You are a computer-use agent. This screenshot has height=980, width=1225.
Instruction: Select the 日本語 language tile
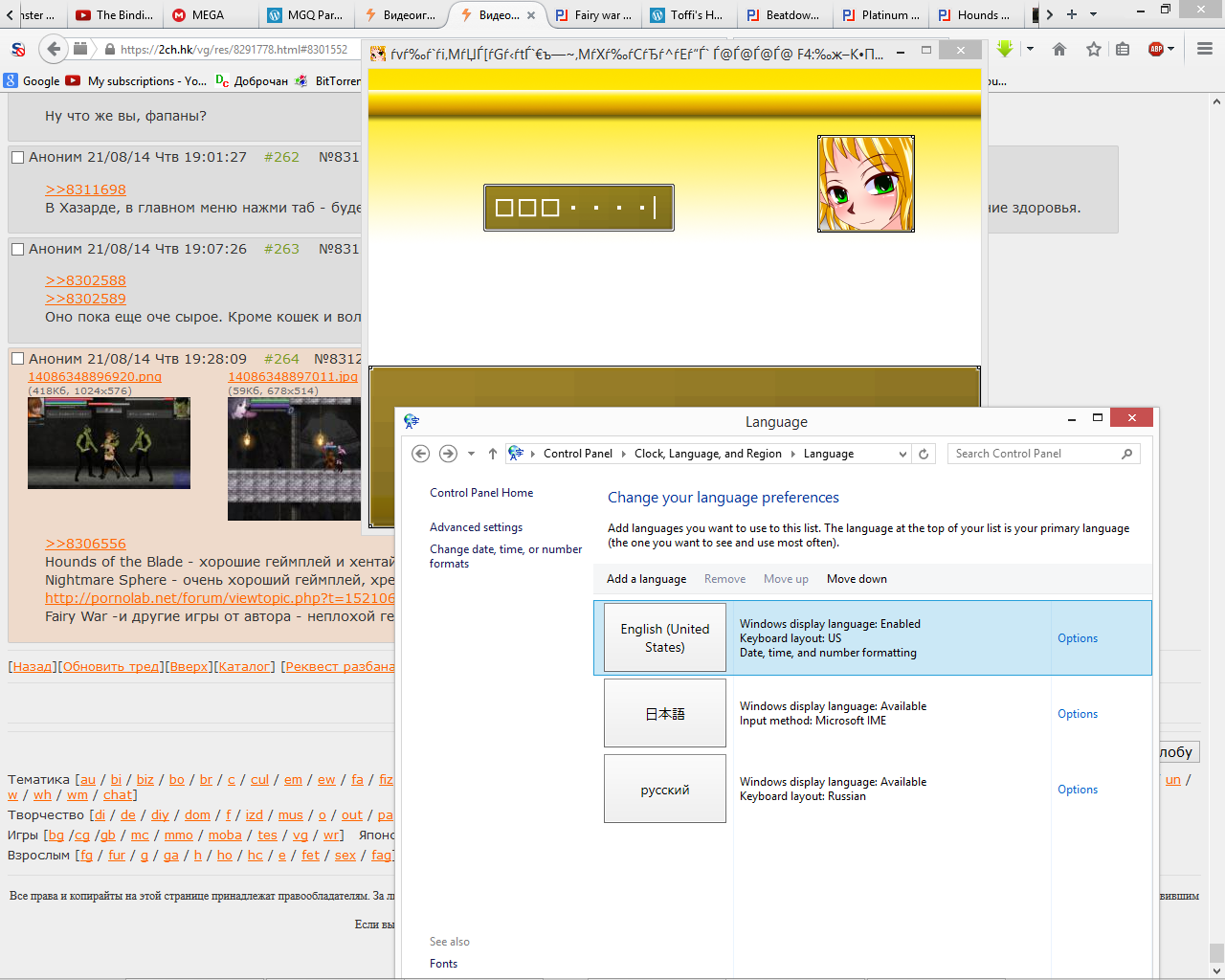pos(665,714)
